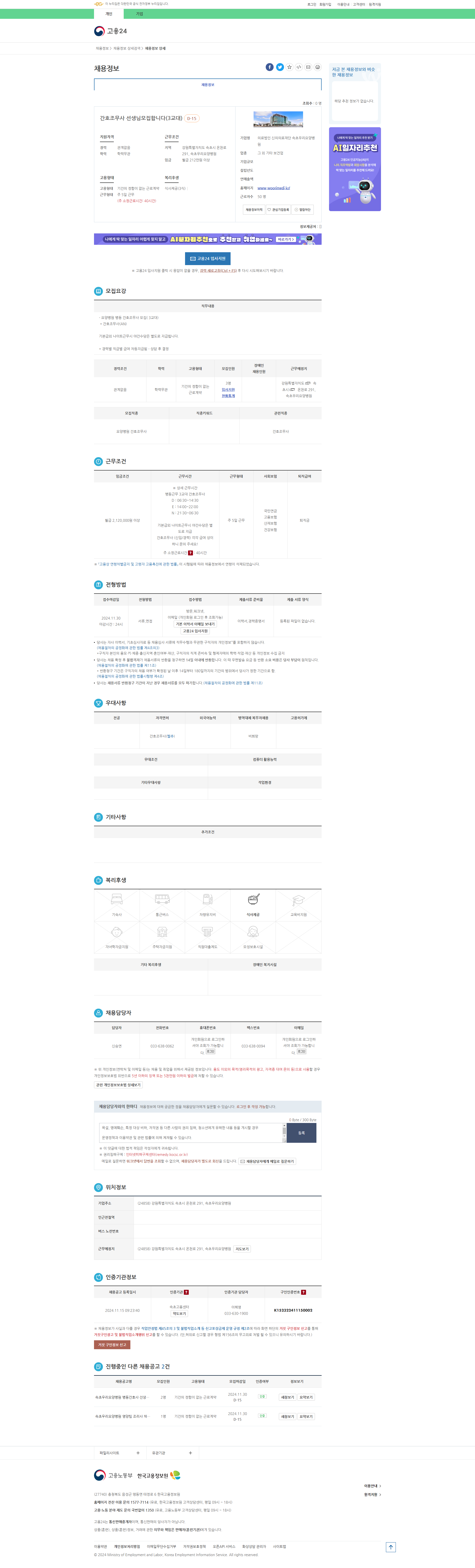Click the 입사지원 현황통계 link

(x=228, y=393)
